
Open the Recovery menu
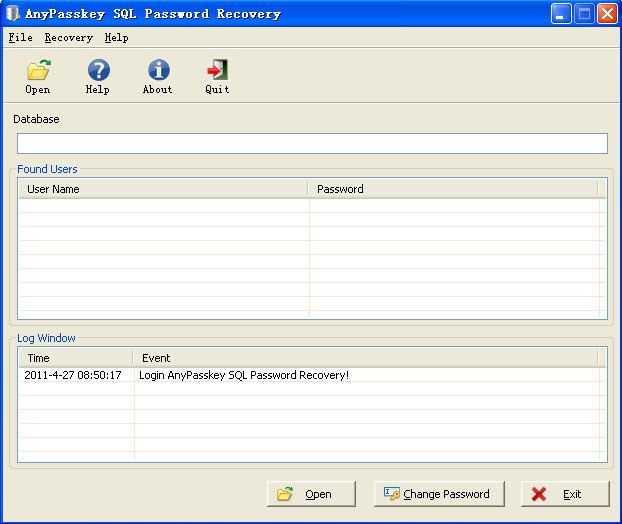(x=69, y=38)
